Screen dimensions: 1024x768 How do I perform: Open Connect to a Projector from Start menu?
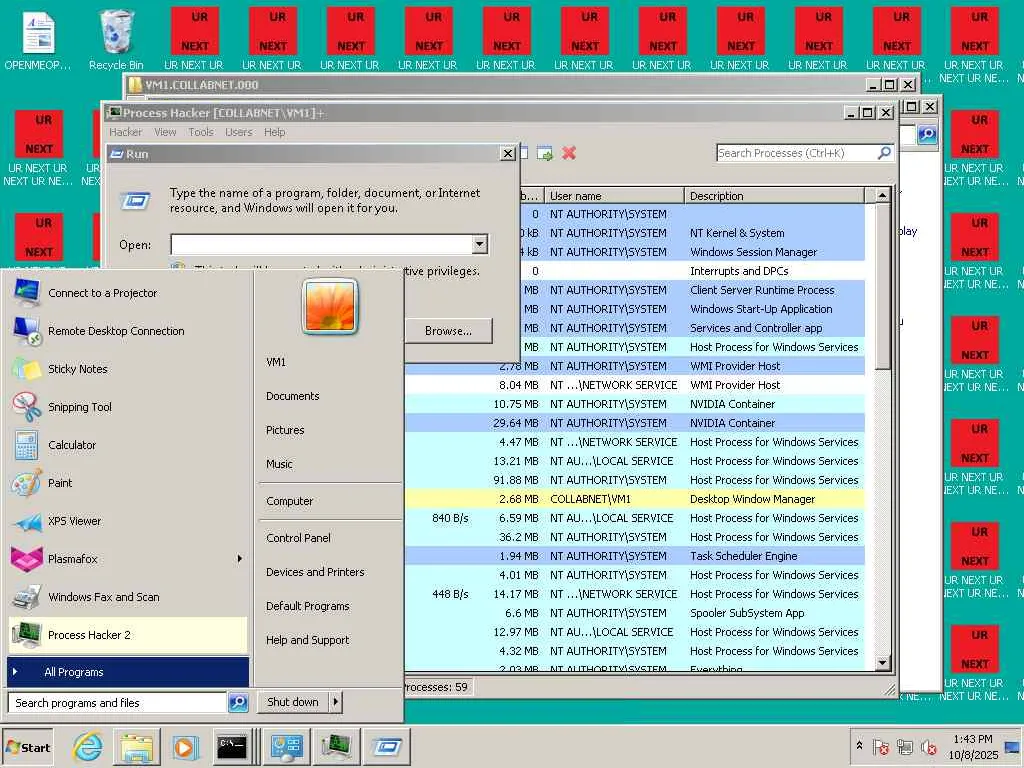click(128, 293)
